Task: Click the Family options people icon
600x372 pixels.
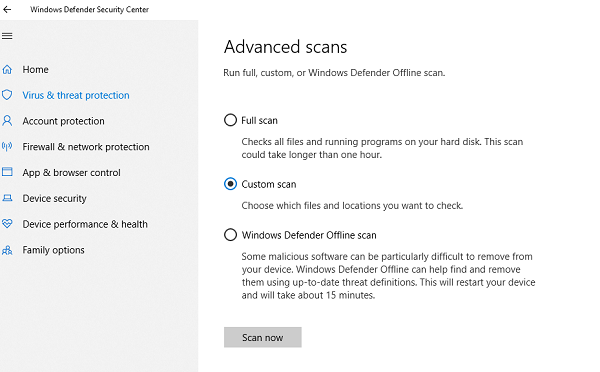Action: click(x=7, y=250)
